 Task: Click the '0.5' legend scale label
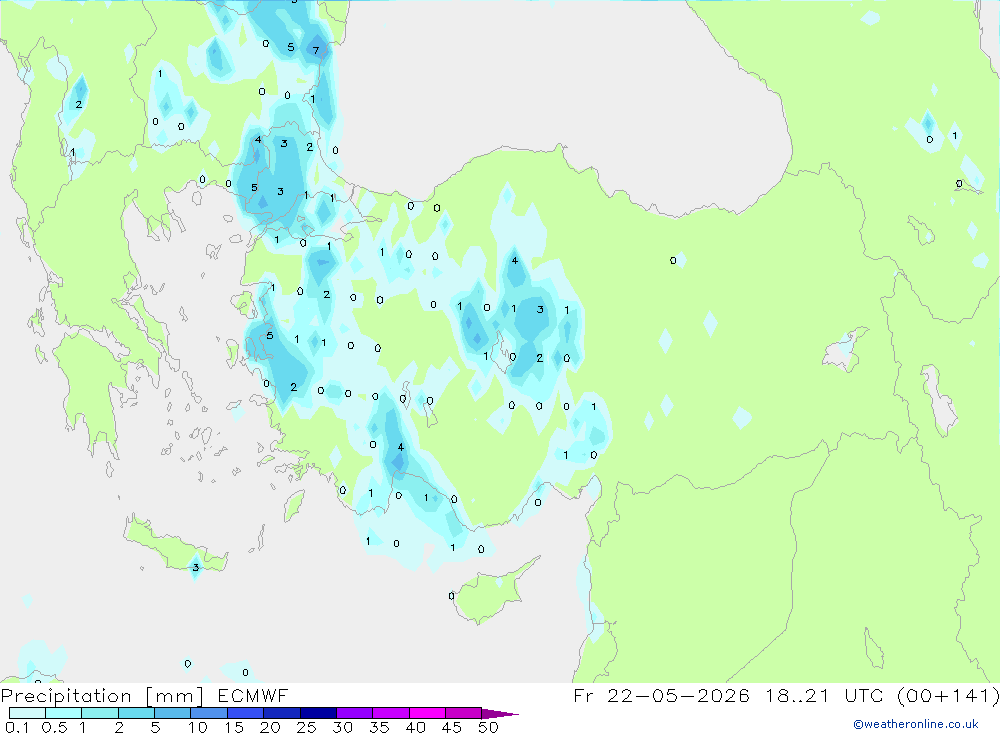(54, 727)
